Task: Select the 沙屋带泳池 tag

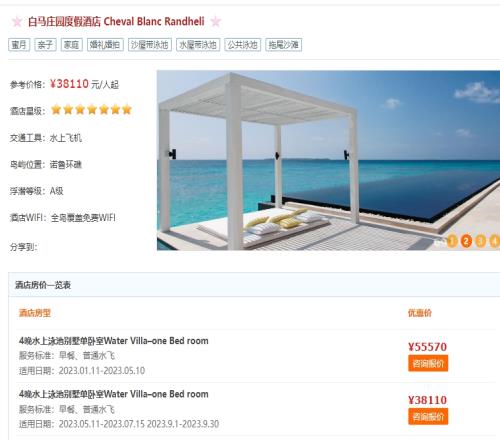Action: click(150, 45)
